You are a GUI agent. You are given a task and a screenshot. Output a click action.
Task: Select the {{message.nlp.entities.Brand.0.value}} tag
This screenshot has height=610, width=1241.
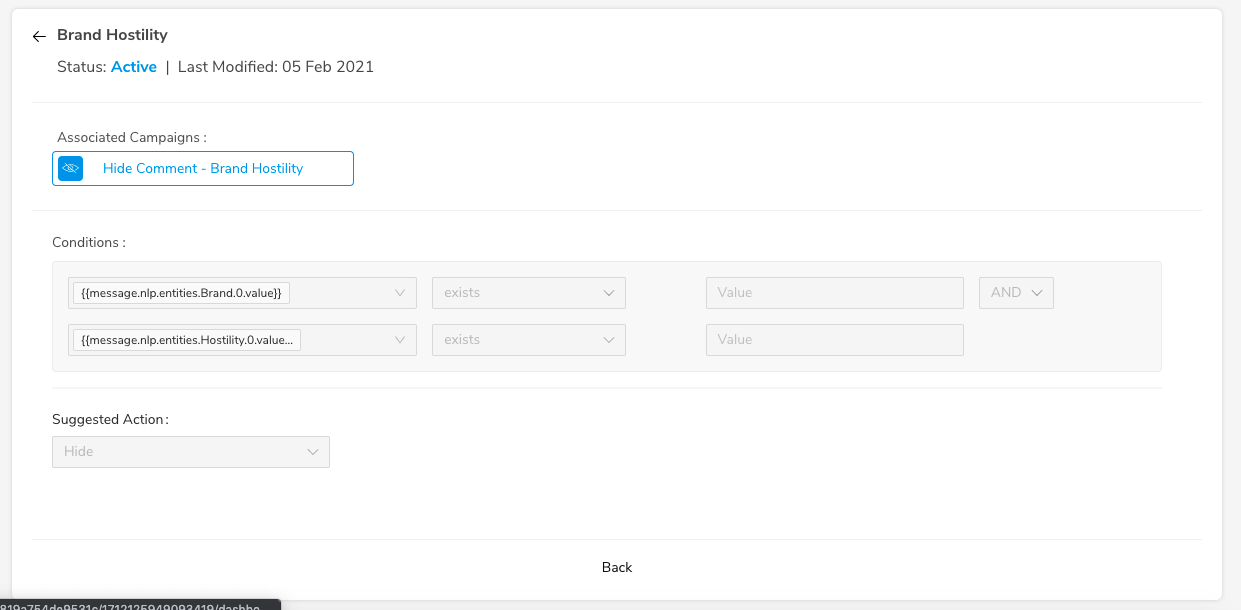click(x=182, y=293)
